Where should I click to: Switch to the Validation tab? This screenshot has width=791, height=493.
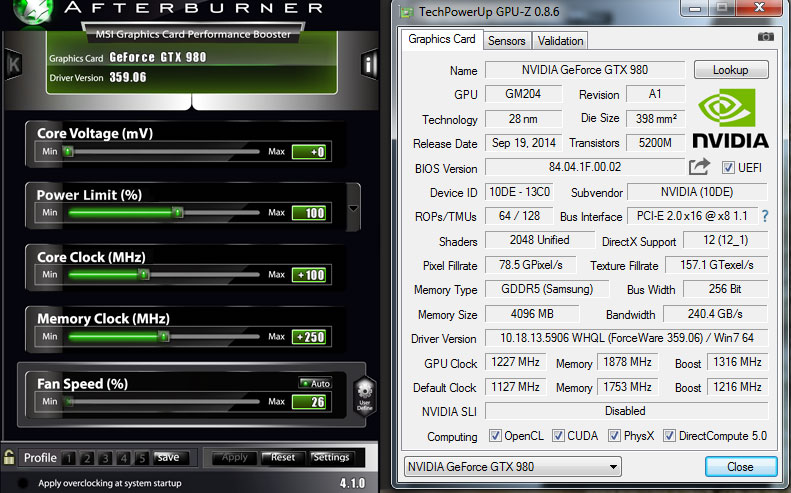560,41
